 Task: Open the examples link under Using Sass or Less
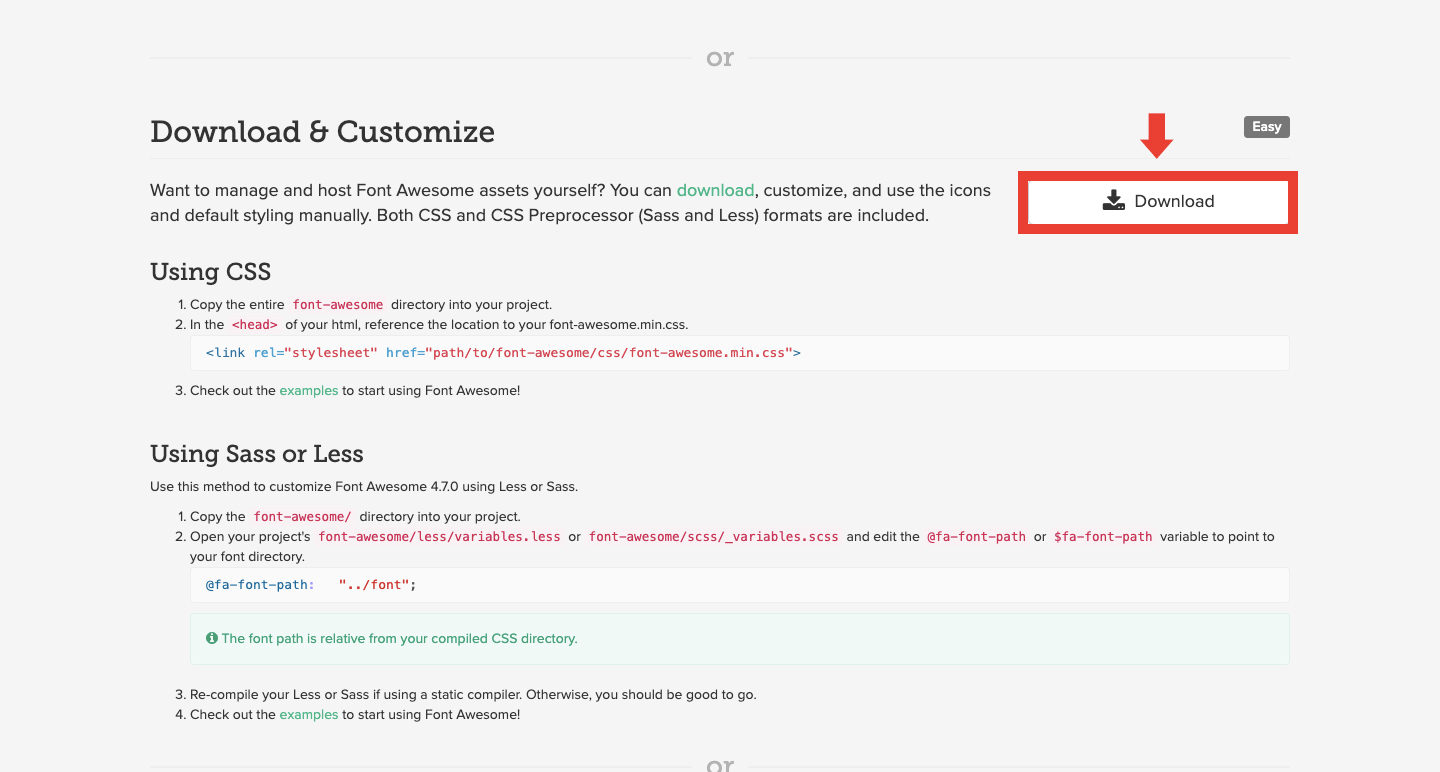click(309, 715)
